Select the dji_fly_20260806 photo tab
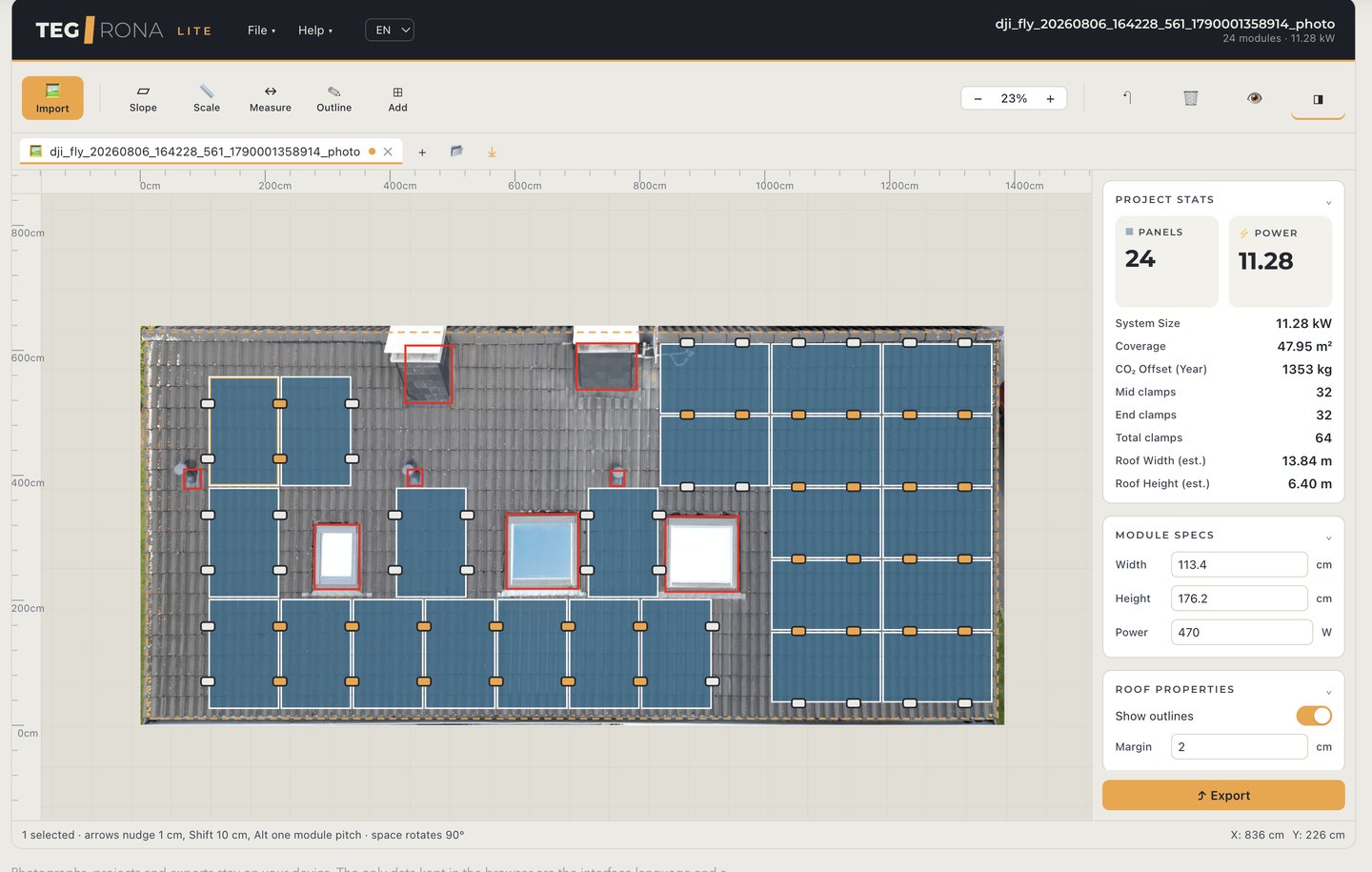 click(205, 152)
